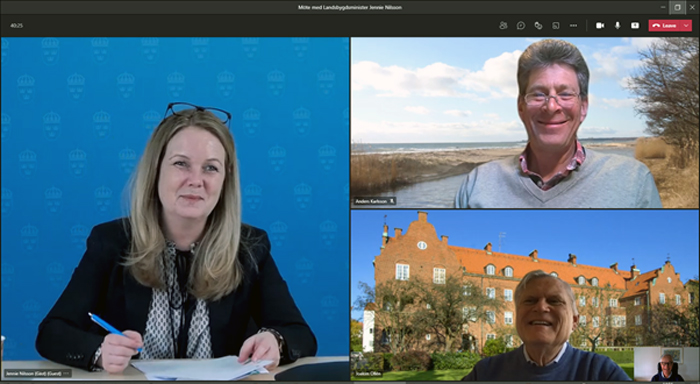Leave the meeting with the red button
The width and height of the screenshot is (700, 384).
pyautogui.click(x=664, y=25)
